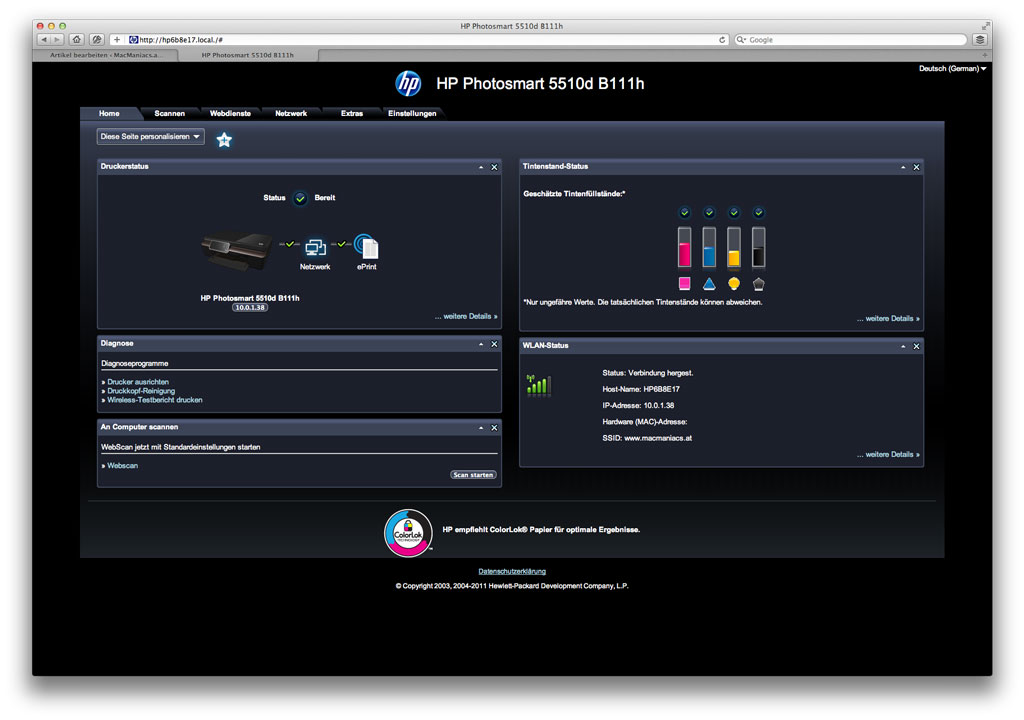Switch to the Home tab
The image size is (1024, 720).
(109, 114)
